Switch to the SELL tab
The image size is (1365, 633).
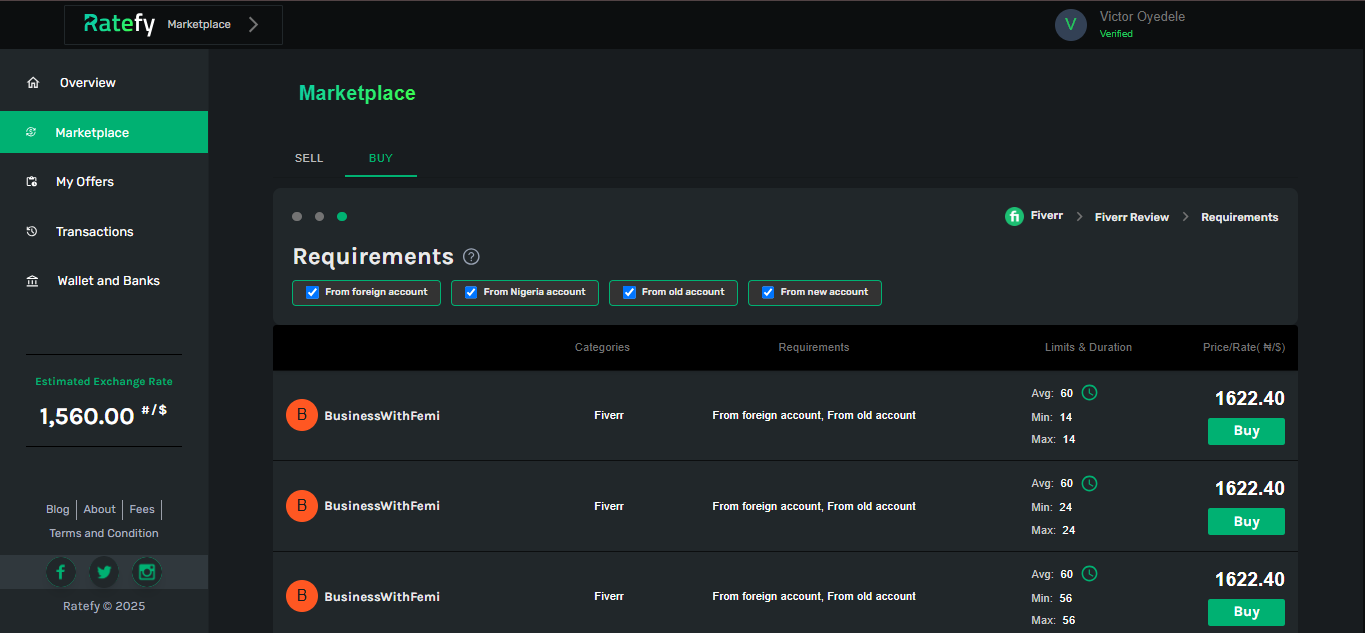[309, 158]
